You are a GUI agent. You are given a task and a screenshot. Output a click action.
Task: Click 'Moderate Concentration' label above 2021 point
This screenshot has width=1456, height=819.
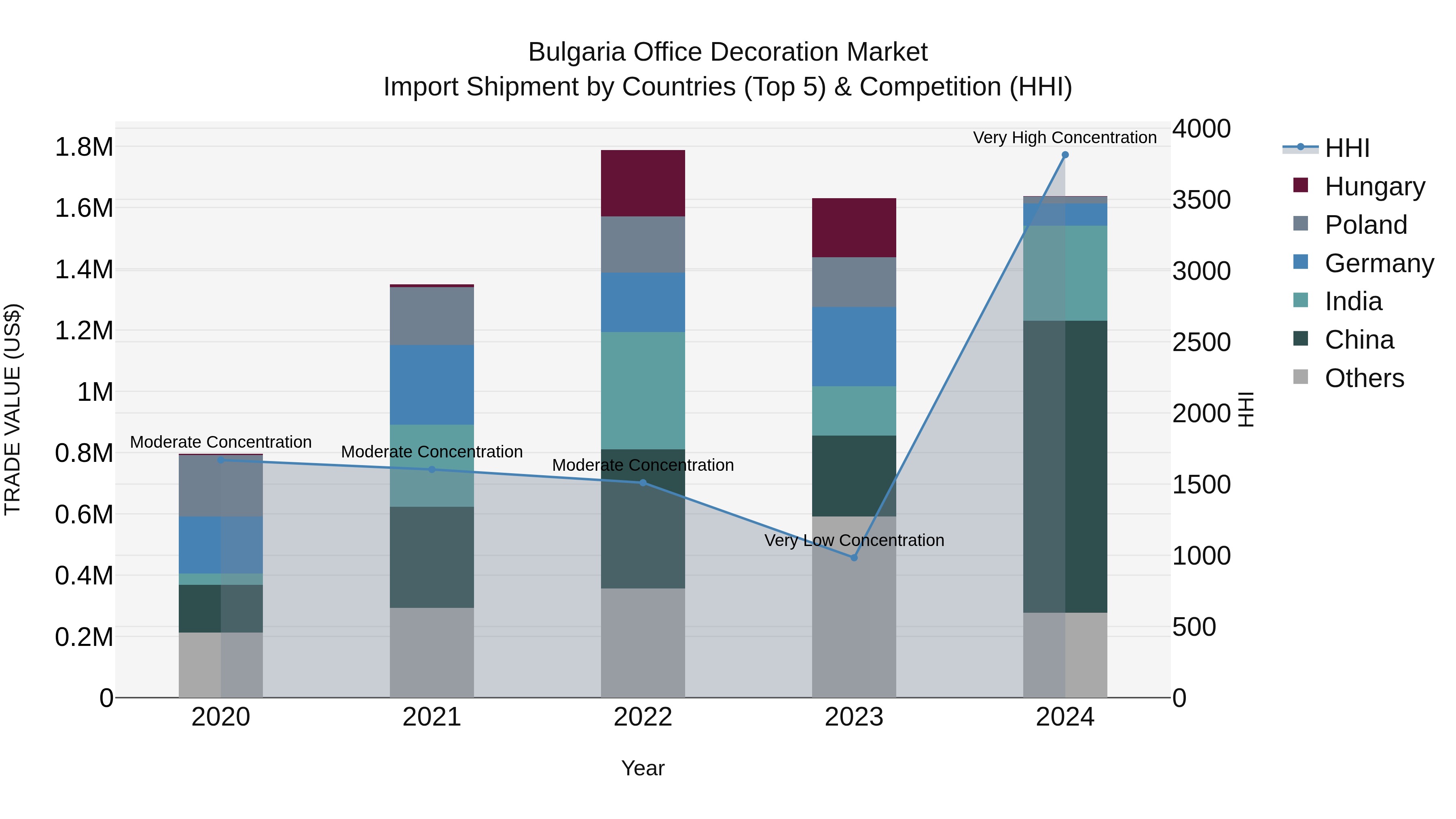coord(432,452)
